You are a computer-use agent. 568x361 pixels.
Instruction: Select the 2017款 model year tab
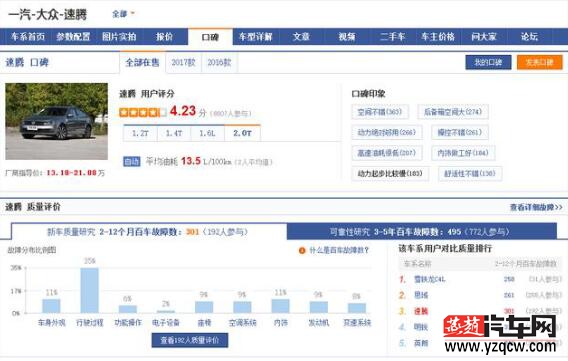tap(183, 63)
